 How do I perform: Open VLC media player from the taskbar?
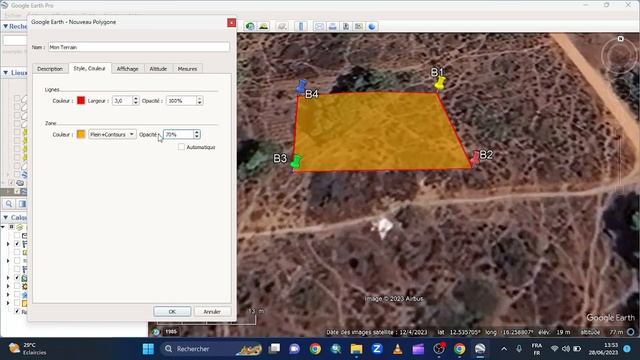click(398, 349)
